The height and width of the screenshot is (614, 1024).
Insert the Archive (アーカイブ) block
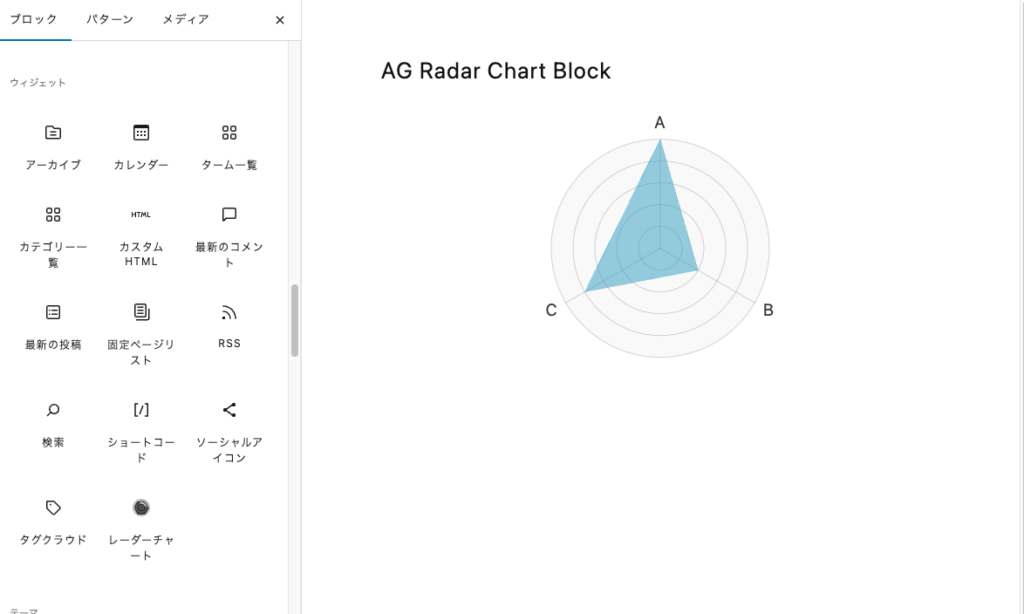(x=53, y=145)
